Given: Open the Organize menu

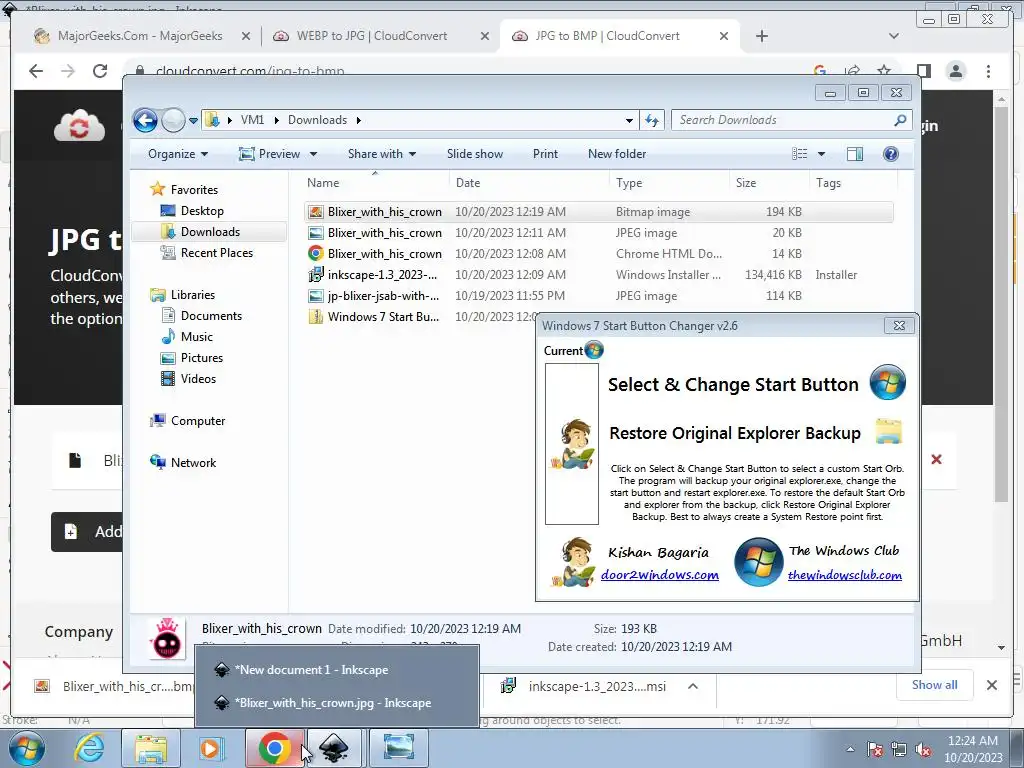Looking at the screenshot, I should click(178, 154).
